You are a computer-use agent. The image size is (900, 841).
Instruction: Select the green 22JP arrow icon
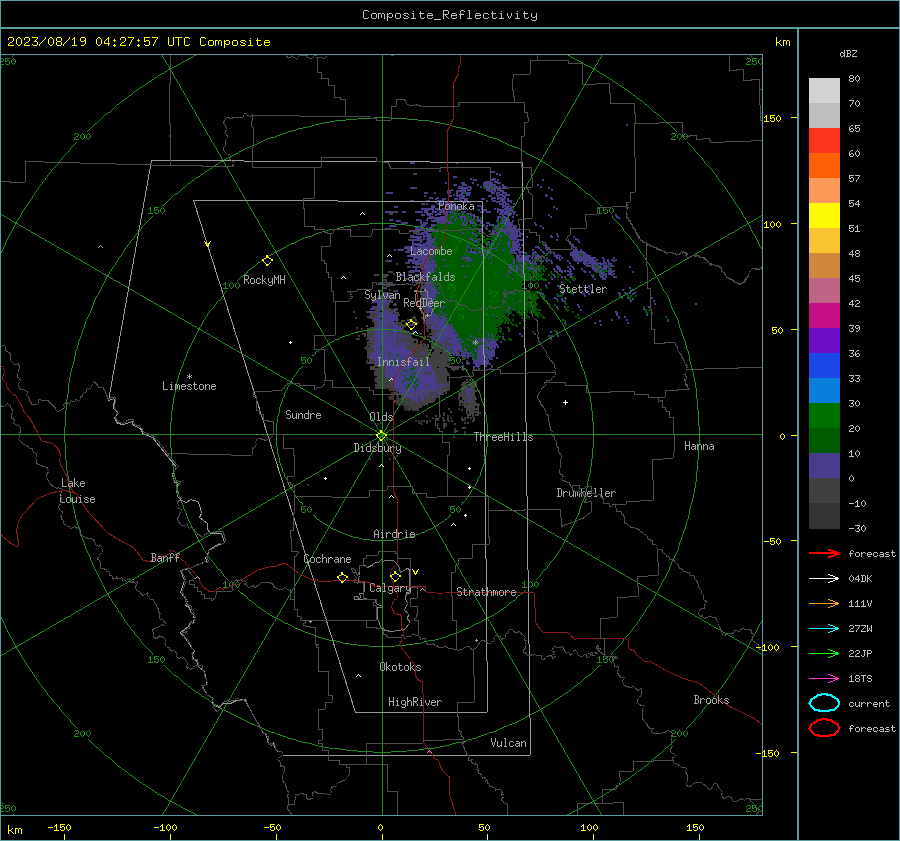[824, 653]
